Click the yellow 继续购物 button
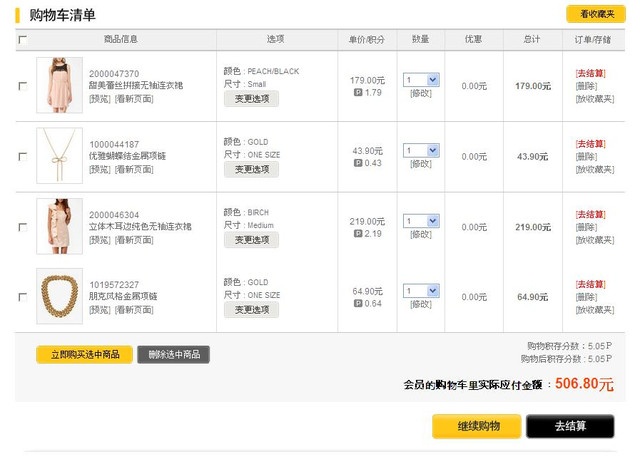This screenshot has width=640, height=469. click(477, 427)
